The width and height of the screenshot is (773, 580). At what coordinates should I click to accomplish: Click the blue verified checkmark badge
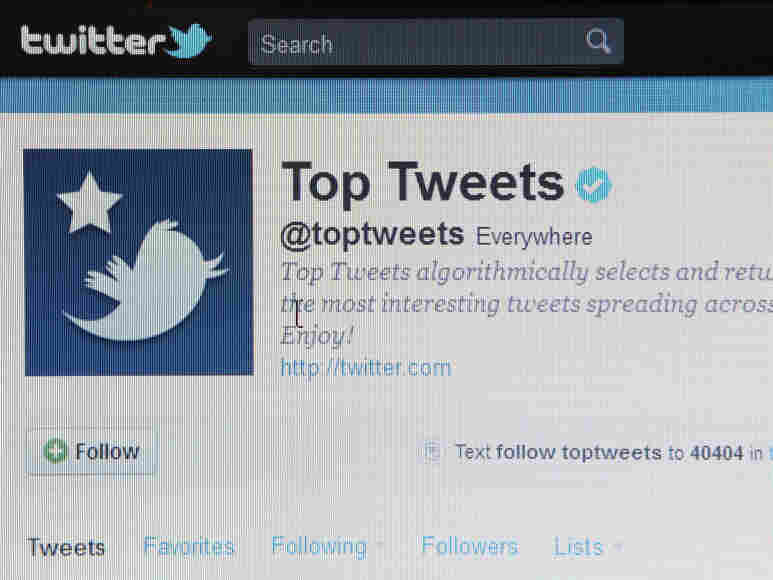click(x=594, y=185)
